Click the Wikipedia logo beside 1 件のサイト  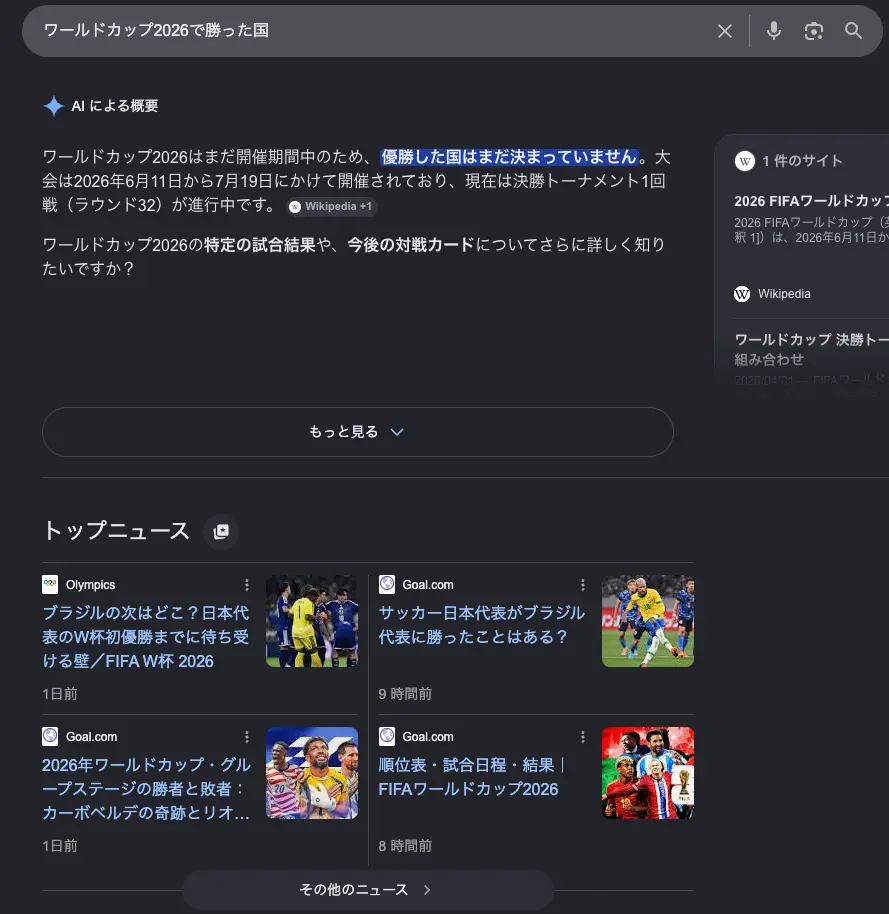tap(744, 161)
